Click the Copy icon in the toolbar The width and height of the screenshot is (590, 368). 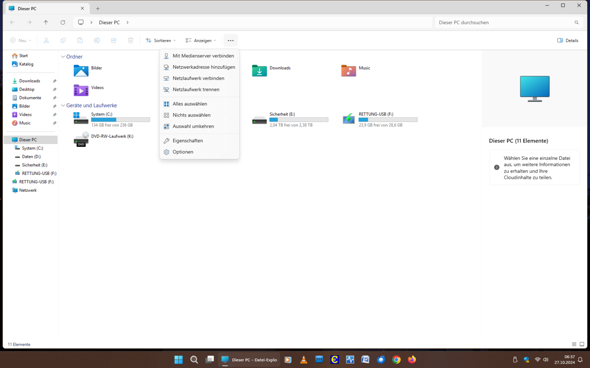63,40
